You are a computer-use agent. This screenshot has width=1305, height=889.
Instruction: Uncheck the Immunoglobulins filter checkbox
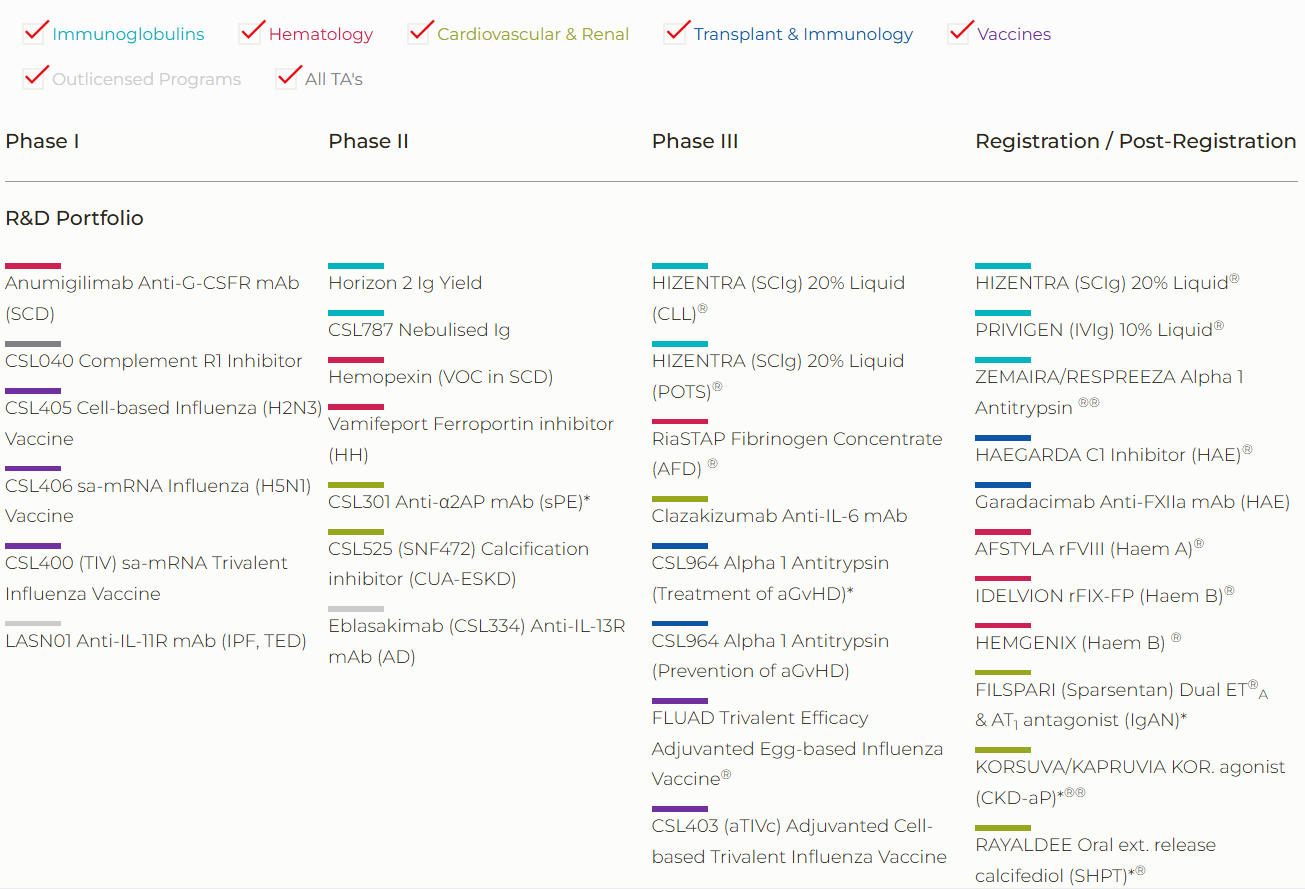tap(35, 34)
